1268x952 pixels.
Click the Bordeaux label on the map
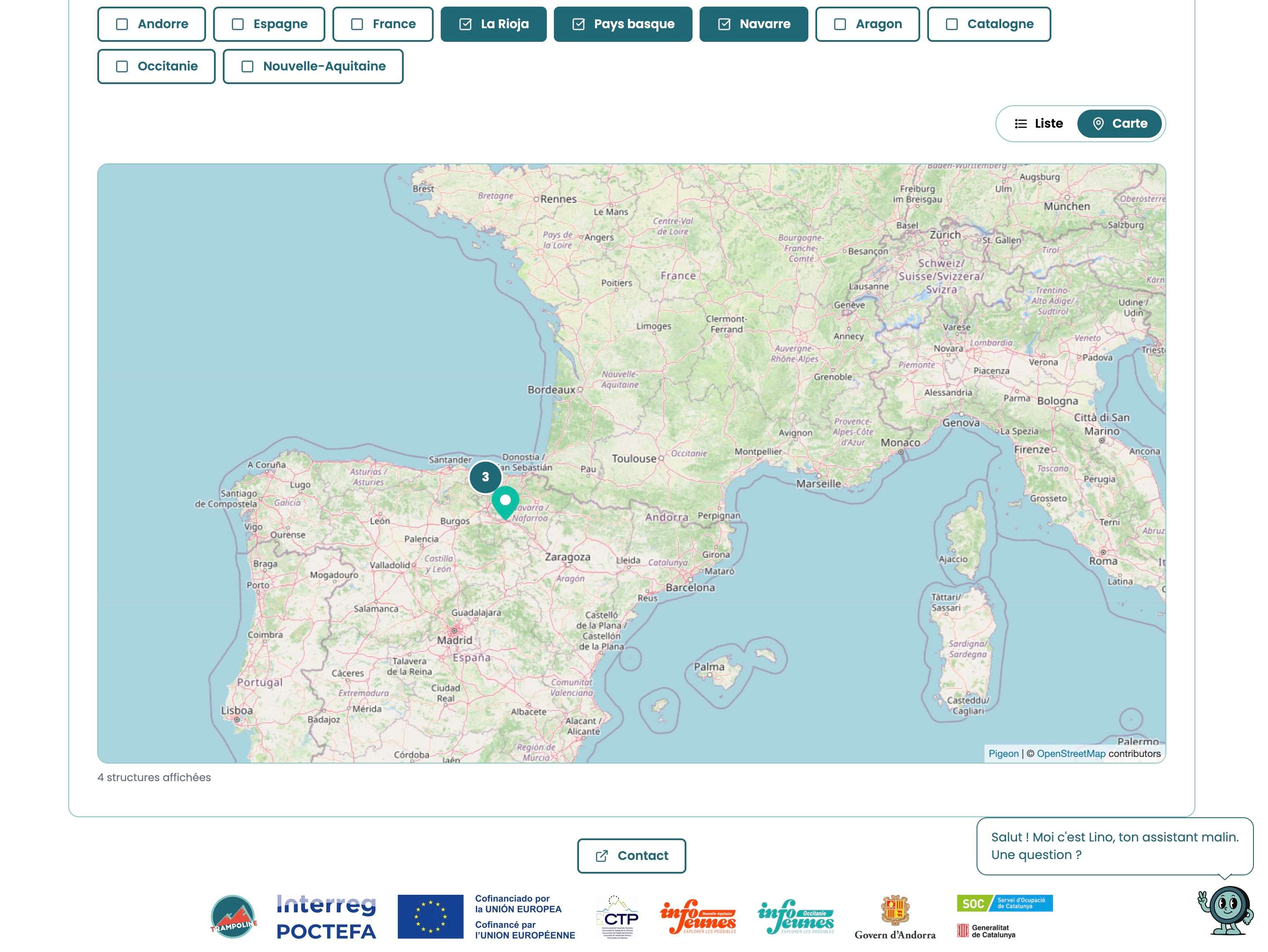(x=551, y=390)
